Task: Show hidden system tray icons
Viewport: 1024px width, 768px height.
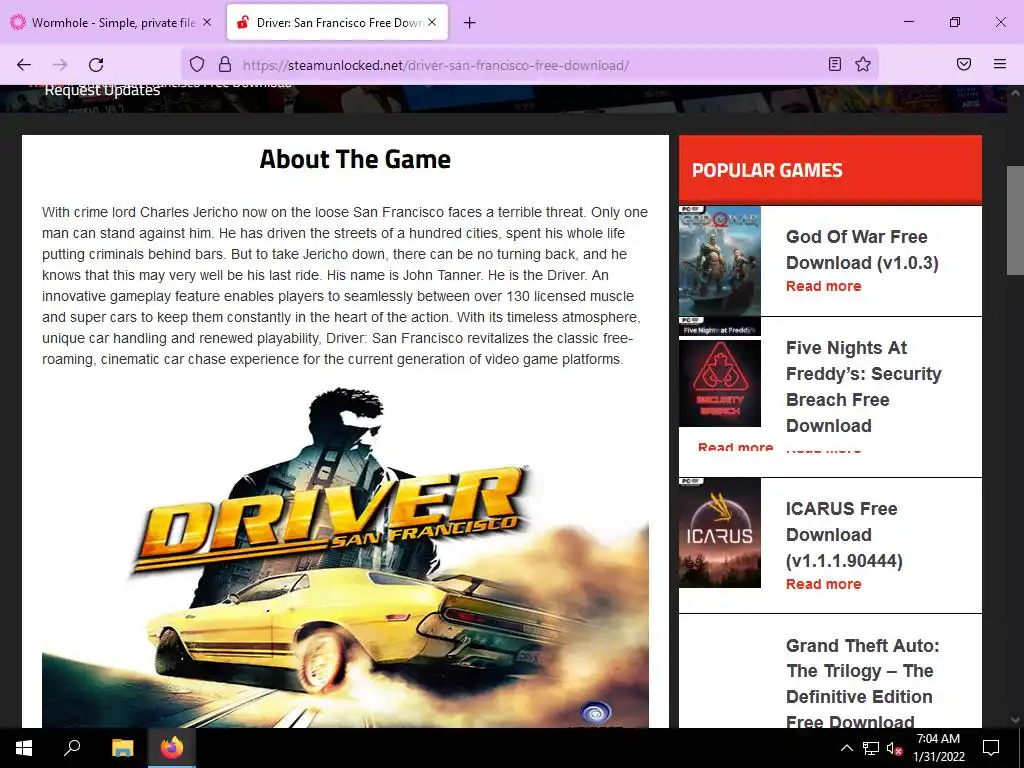Action: (846, 748)
